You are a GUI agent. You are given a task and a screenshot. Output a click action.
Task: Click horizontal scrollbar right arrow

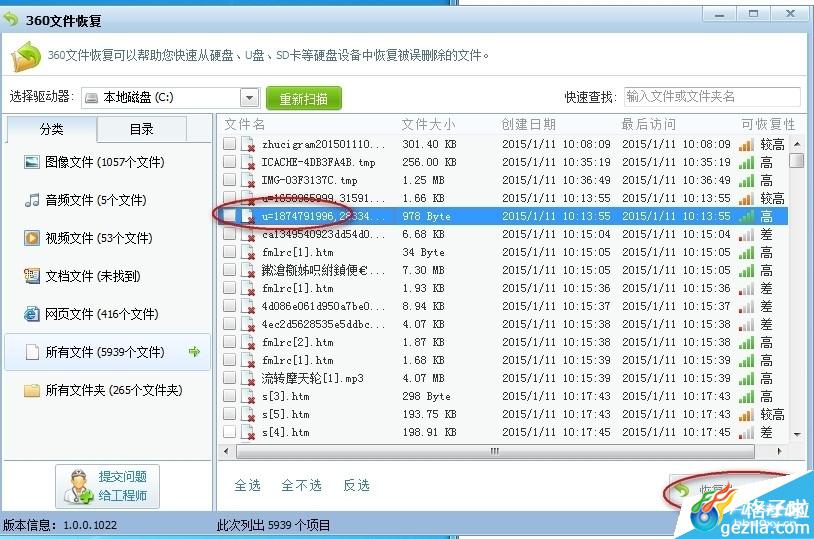(x=779, y=451)
